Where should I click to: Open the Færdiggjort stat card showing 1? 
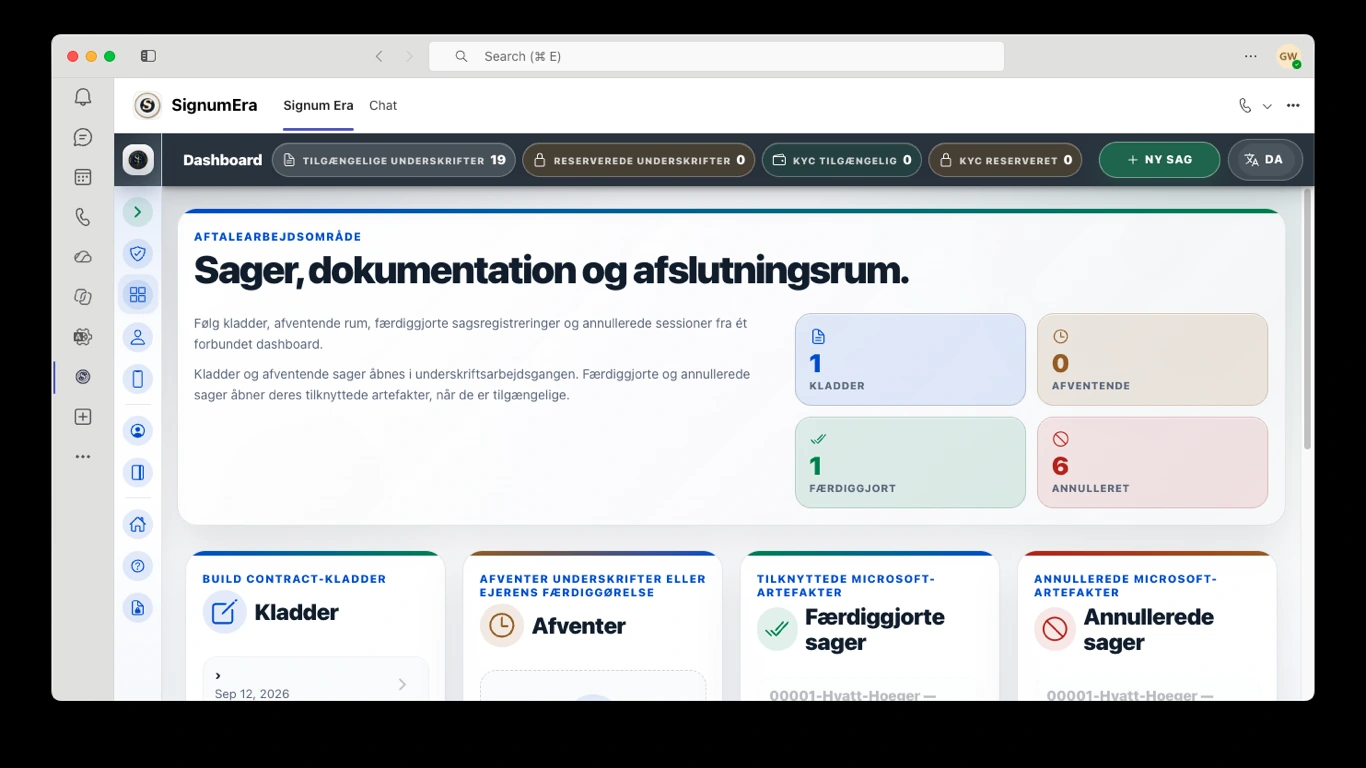tap(910, 462)
